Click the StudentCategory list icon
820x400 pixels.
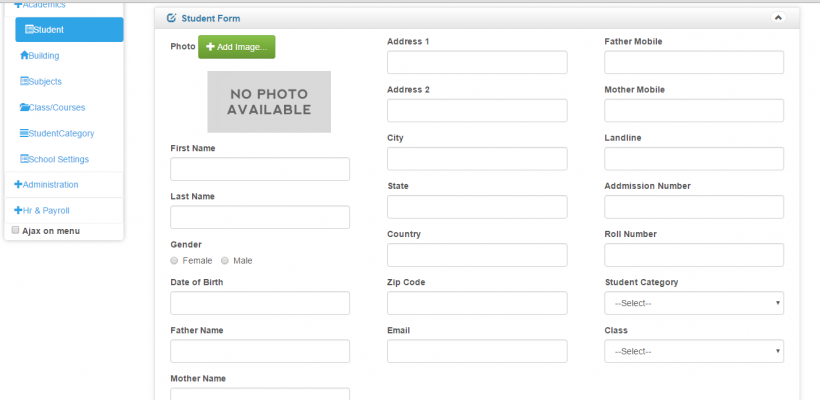click(x=24, y=134)
